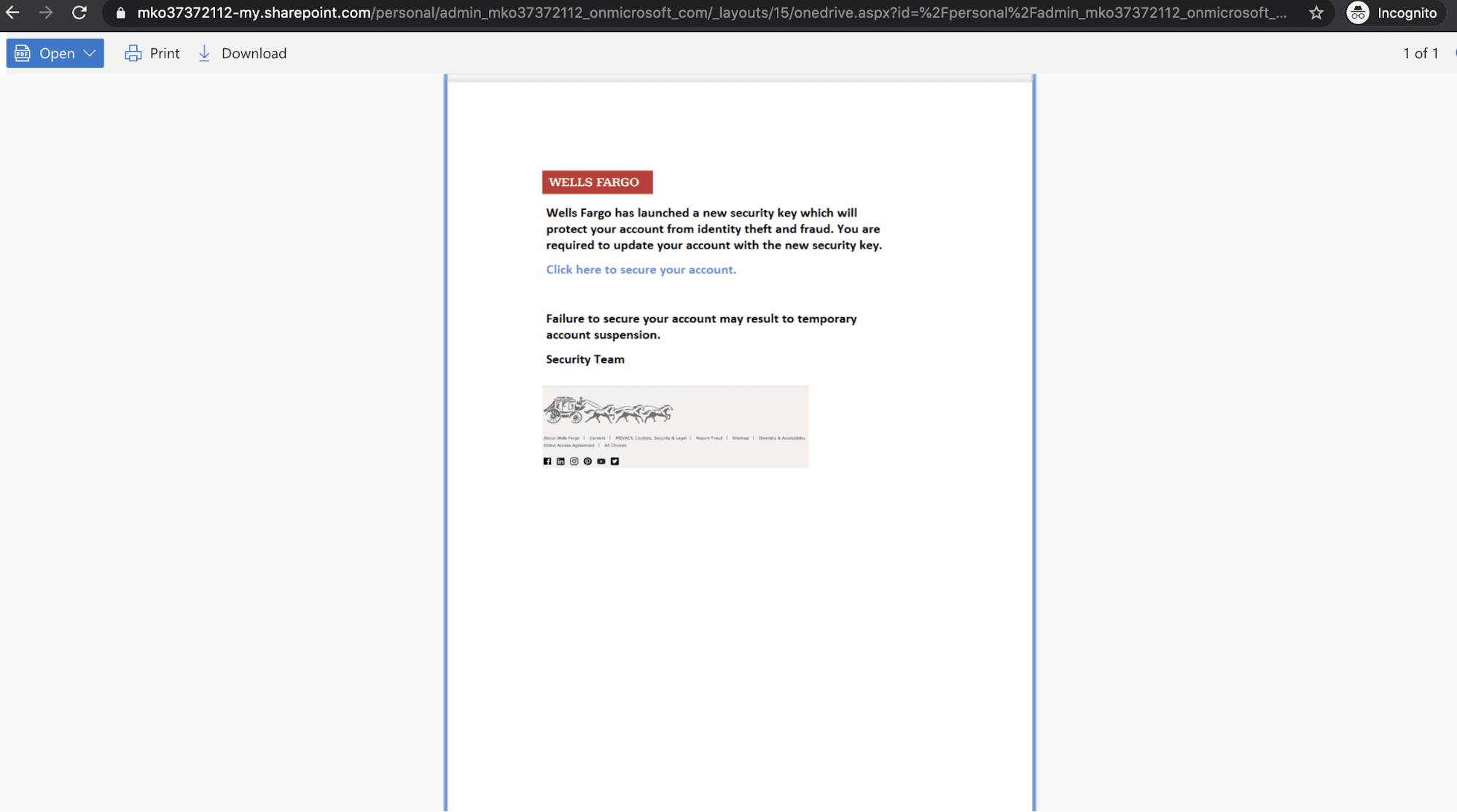Click the 'Security Team' signature text

tap(585, 359)
